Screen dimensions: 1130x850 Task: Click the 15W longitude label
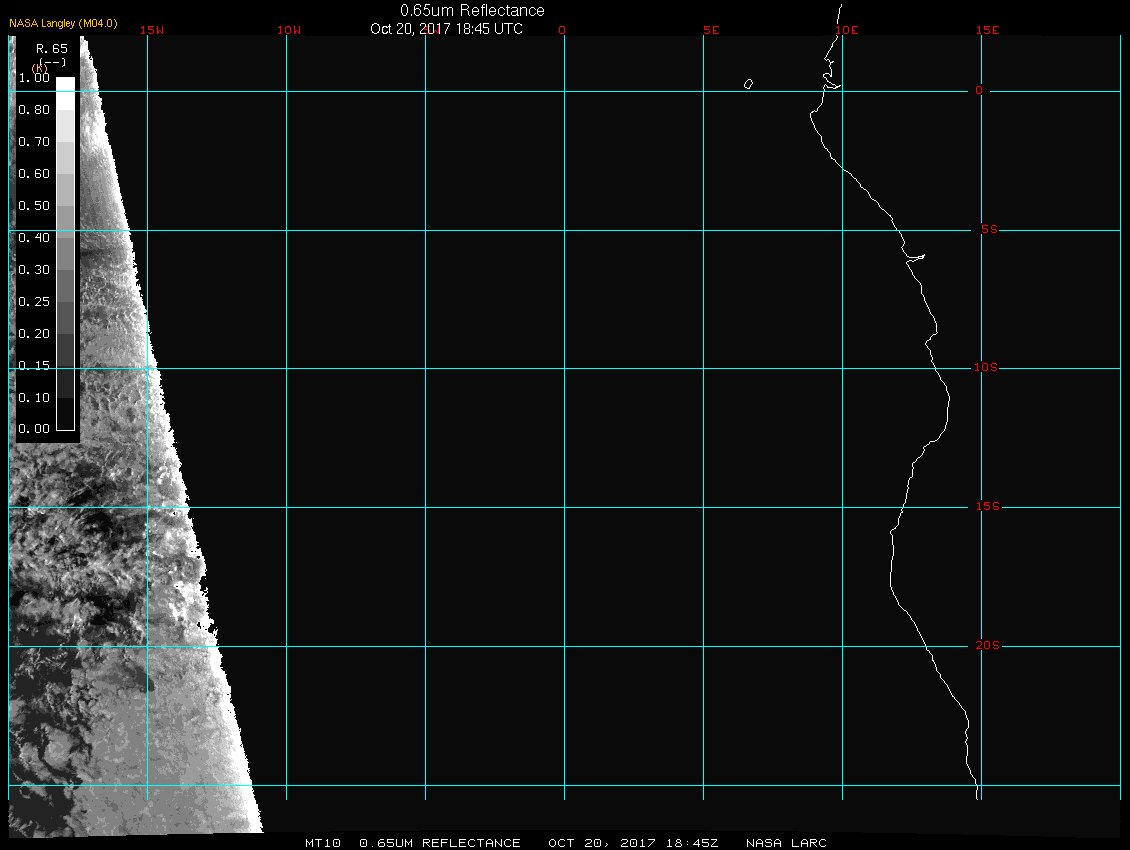(152, 30)
